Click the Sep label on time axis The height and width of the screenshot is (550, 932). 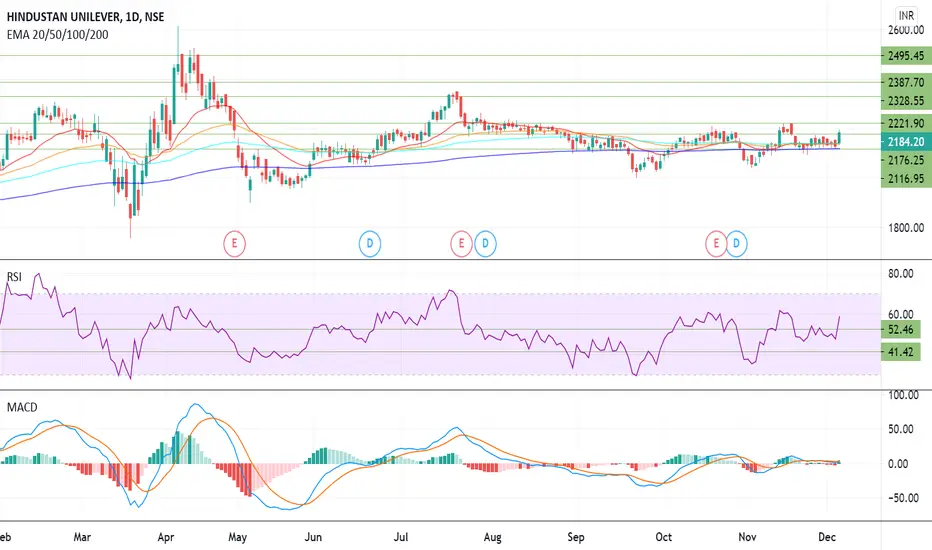(576, 537)
